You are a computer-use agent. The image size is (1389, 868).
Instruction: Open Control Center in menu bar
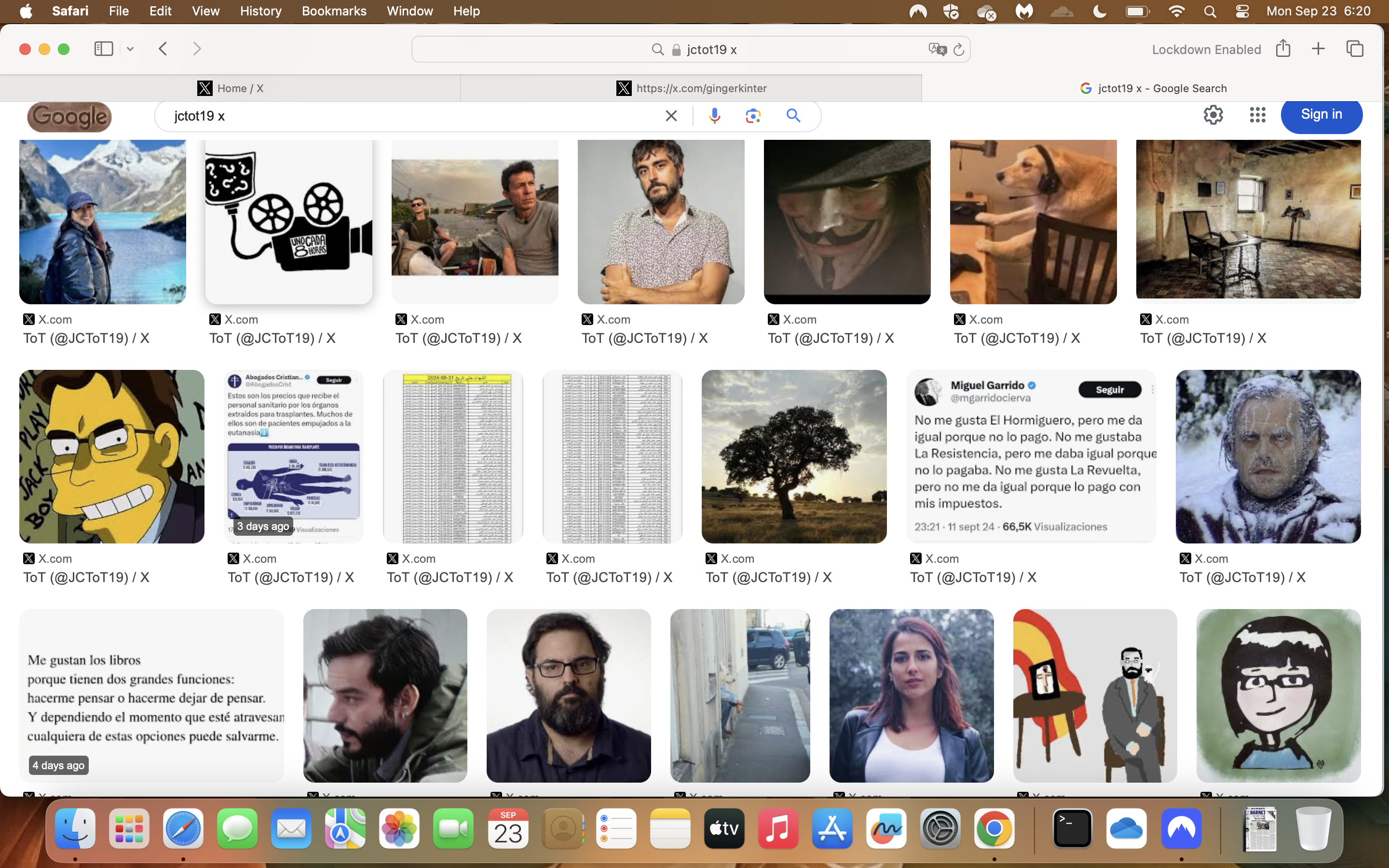1242,12
